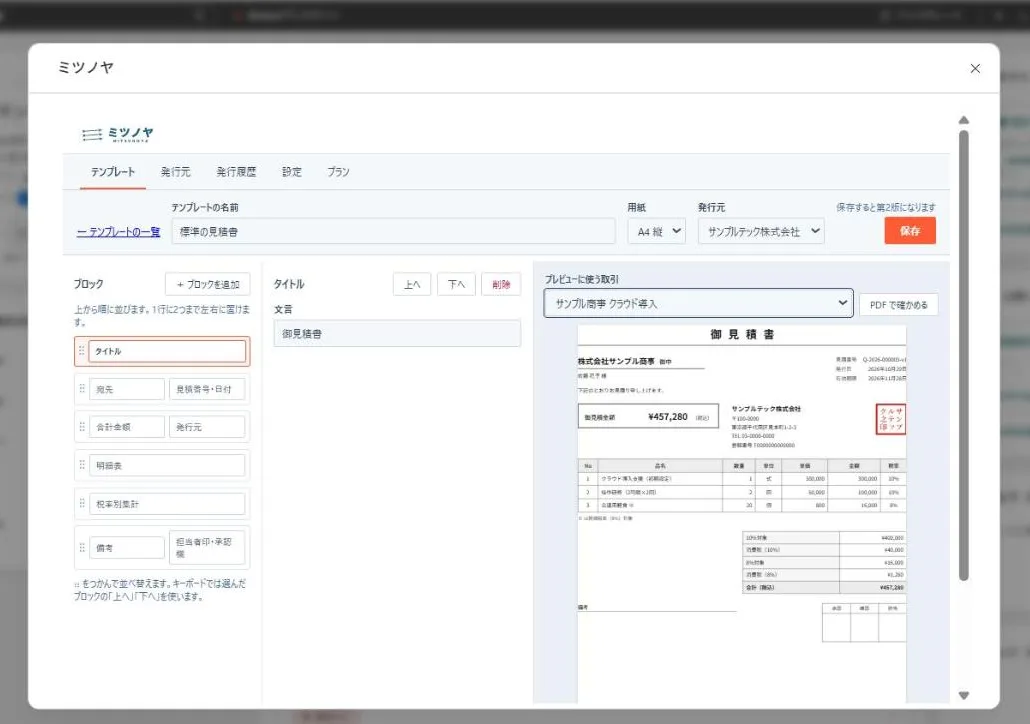Screen dimensions: 1030x724
Task: Open the 発行元 tab
Action: click(x=175, y=172)
